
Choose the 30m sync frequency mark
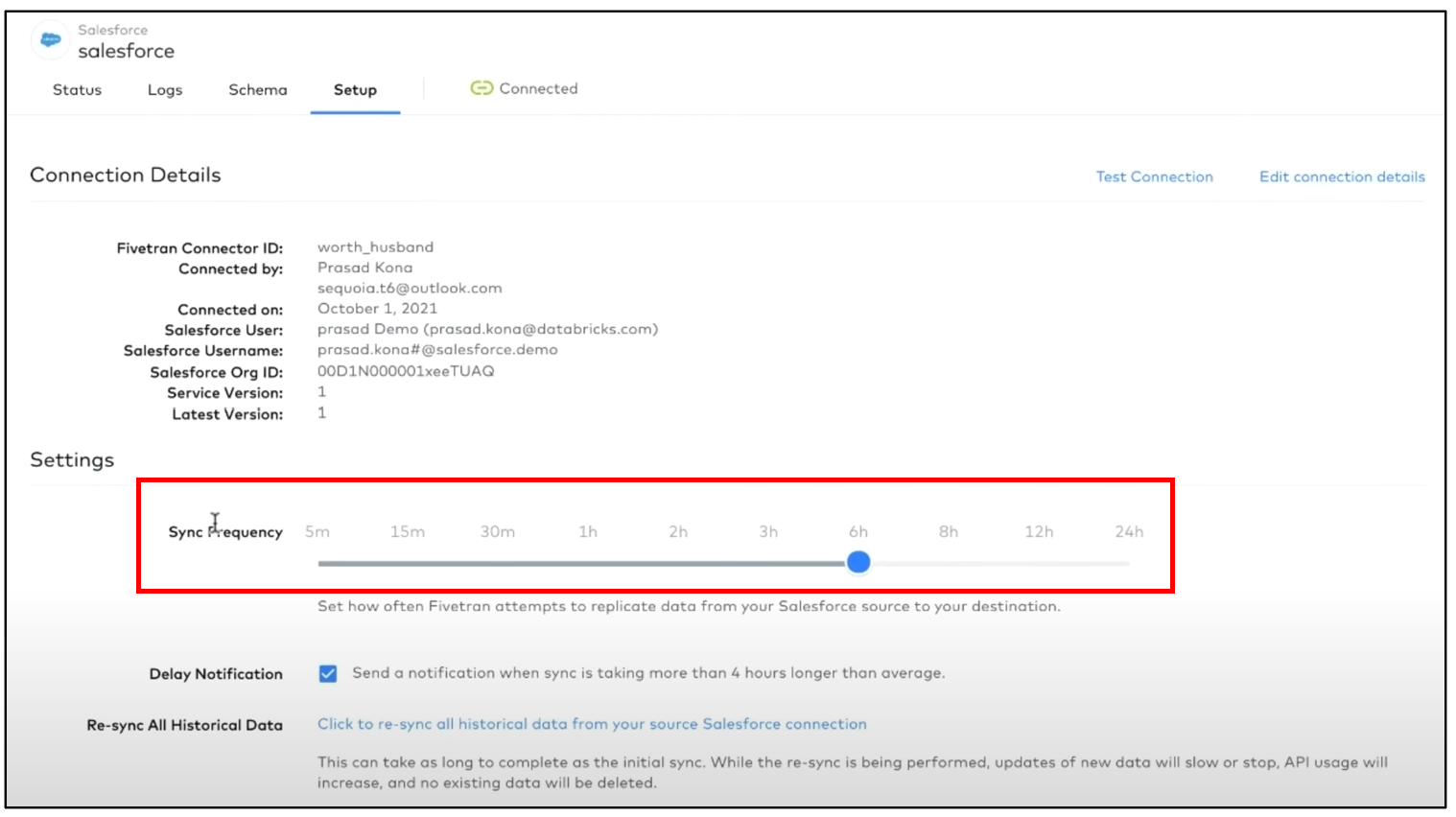click(x=498, y=532)
